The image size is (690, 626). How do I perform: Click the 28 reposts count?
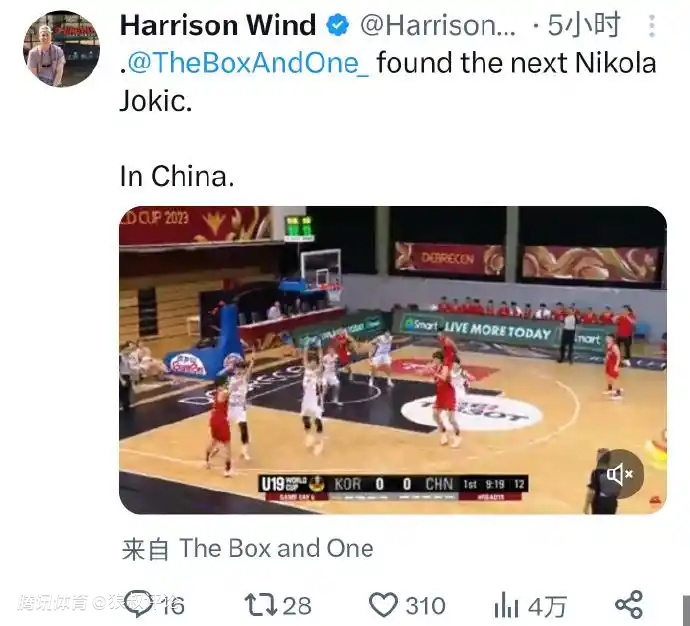point(297,606)
